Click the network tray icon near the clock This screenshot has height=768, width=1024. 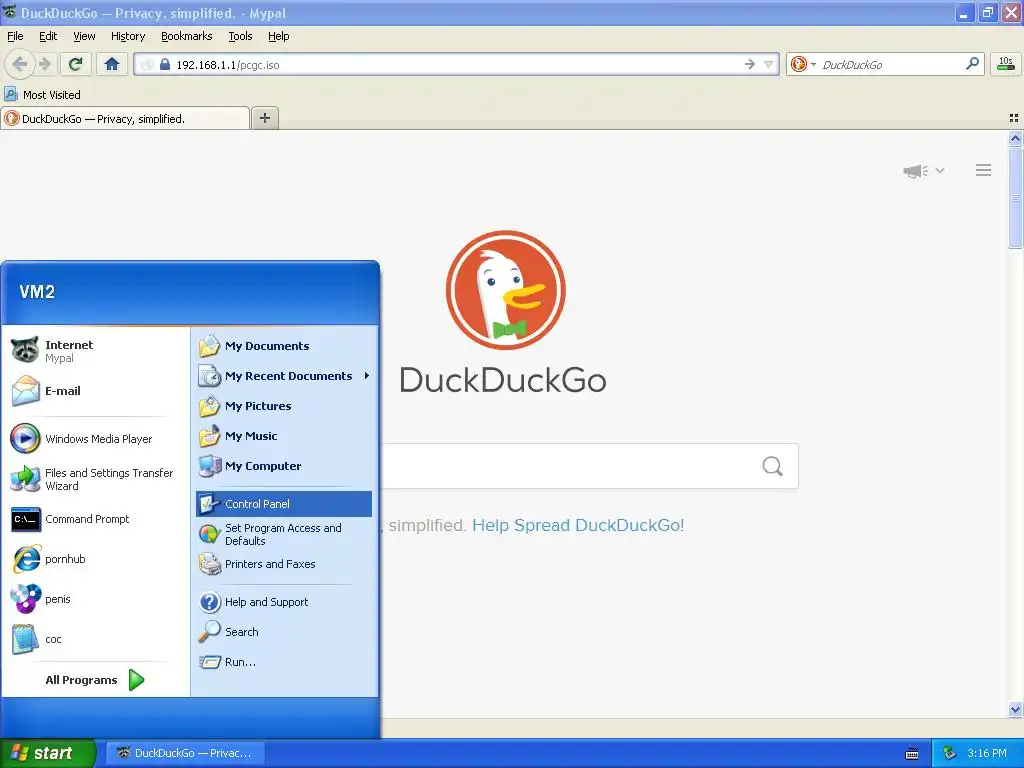(950, 754)
